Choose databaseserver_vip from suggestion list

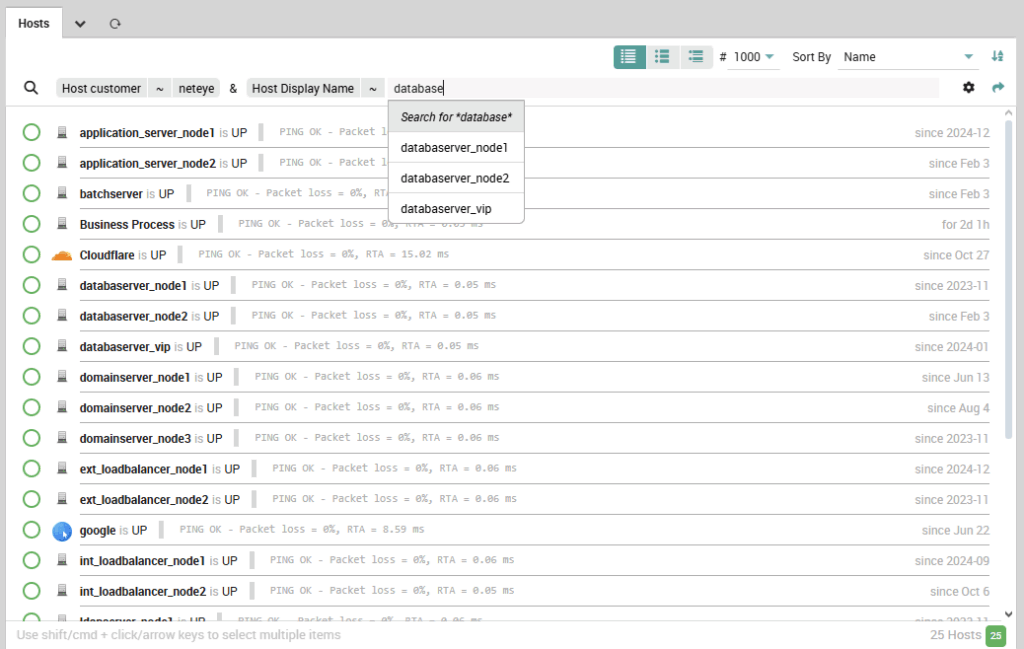(447, 209)
